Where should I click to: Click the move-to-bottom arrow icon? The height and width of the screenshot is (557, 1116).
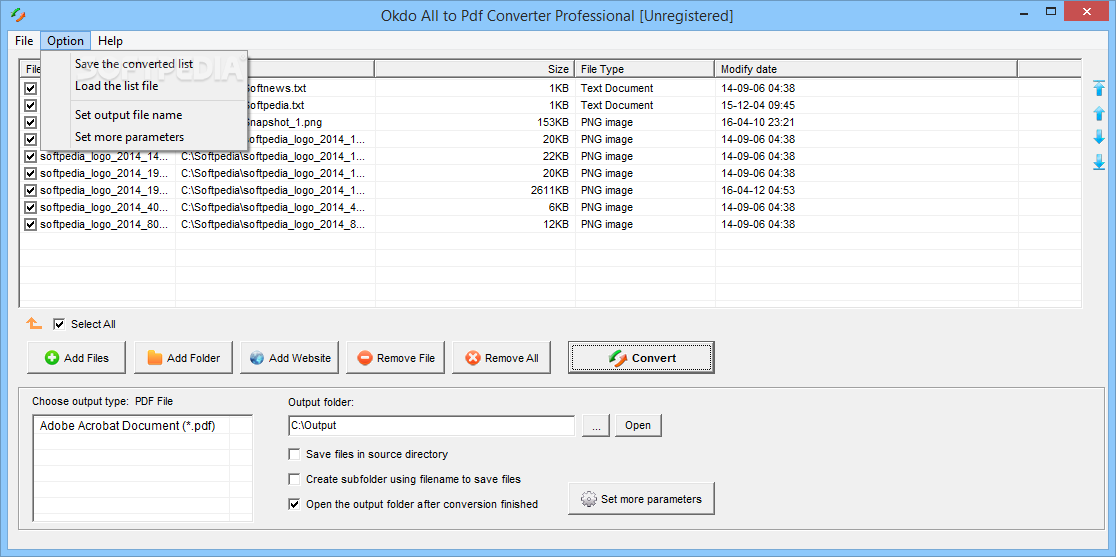1099,162
